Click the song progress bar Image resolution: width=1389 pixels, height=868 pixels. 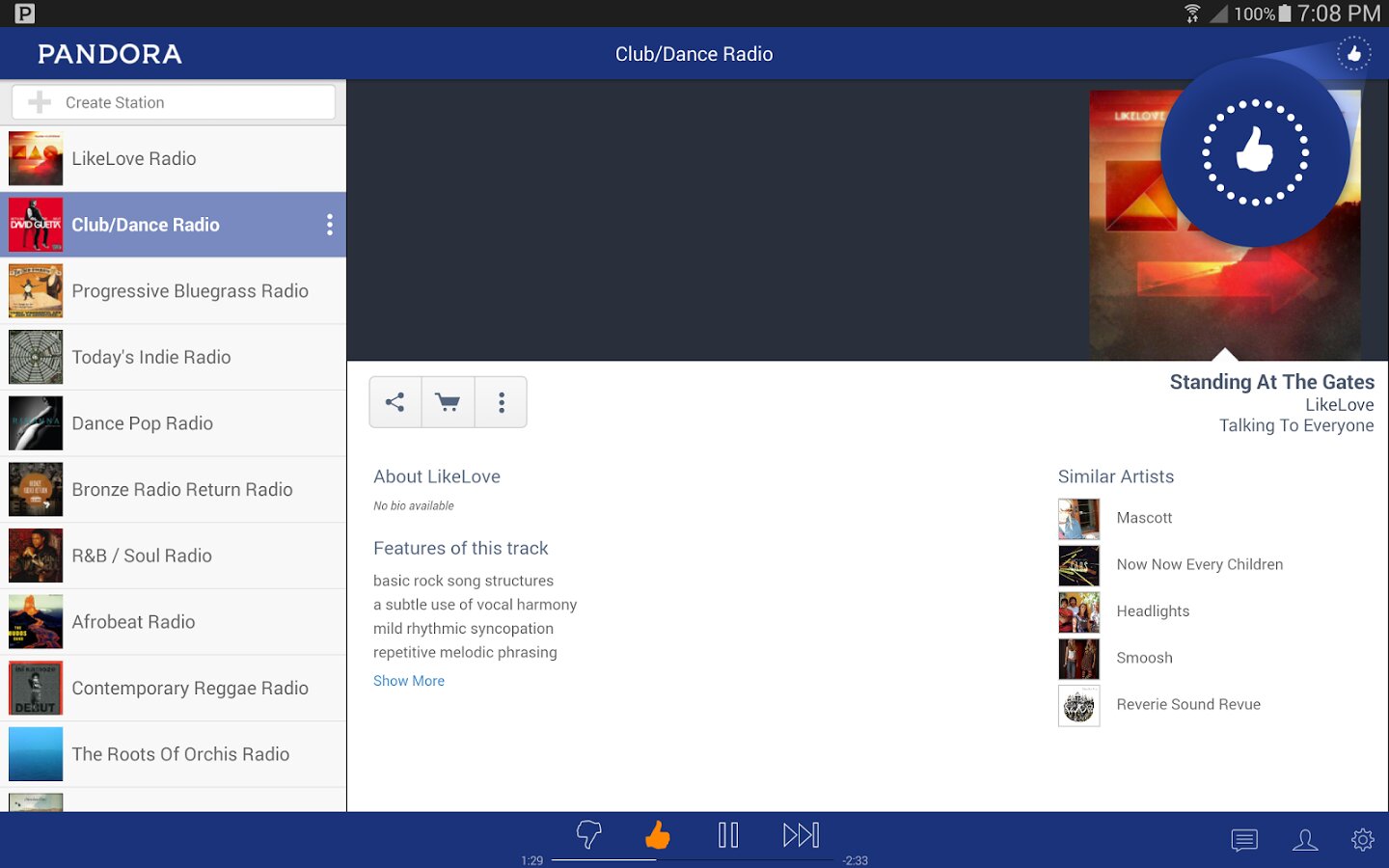693,859
